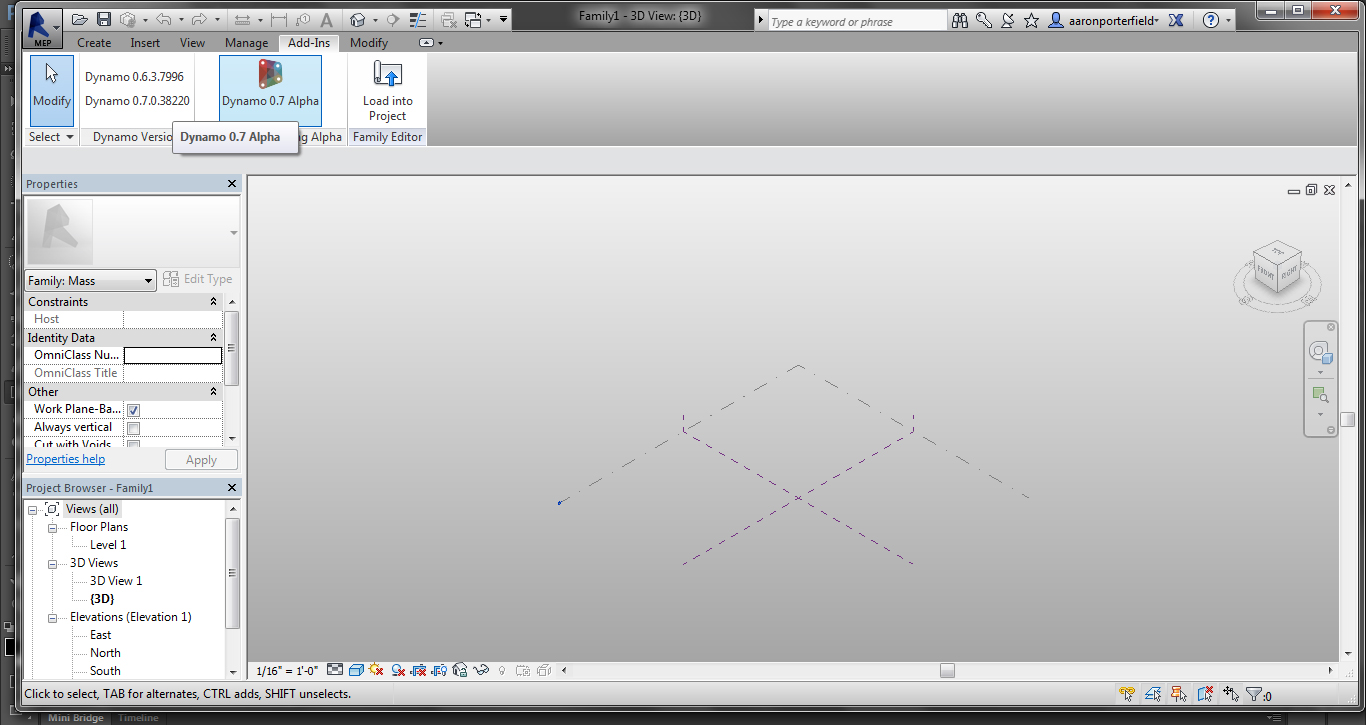This screenshot has height=725, width=1366.
Task: Expand the Select panel dropdown
Action: coord(52,137)
